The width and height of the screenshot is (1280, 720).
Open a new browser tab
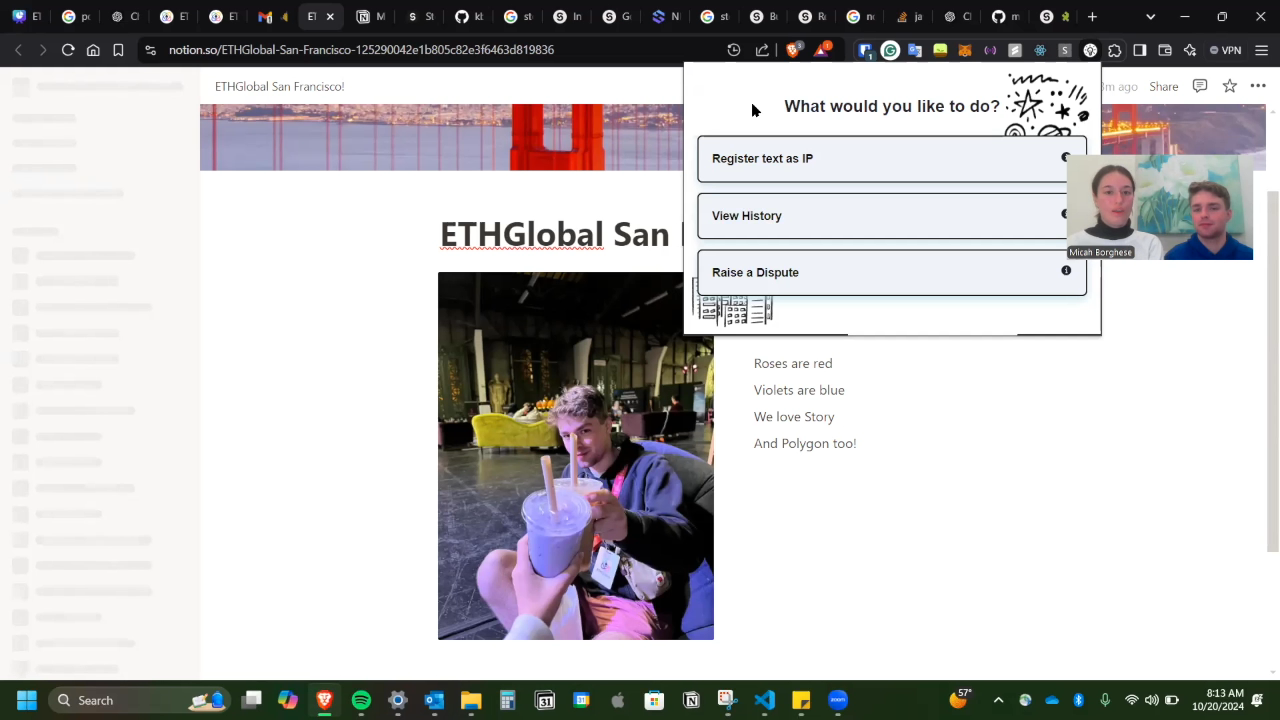pyautogui.click(x=1092, y=17)
